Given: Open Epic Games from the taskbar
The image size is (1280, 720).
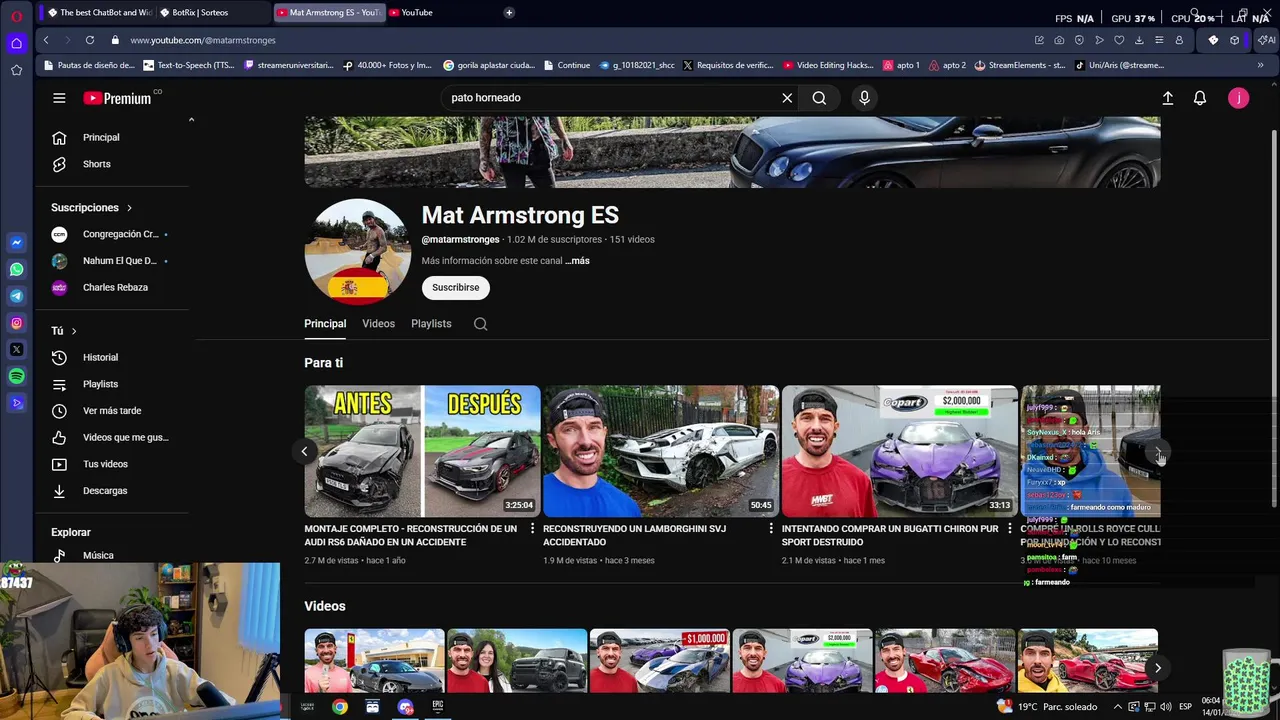Looking at the screenshot, I should tap(437, 707).
